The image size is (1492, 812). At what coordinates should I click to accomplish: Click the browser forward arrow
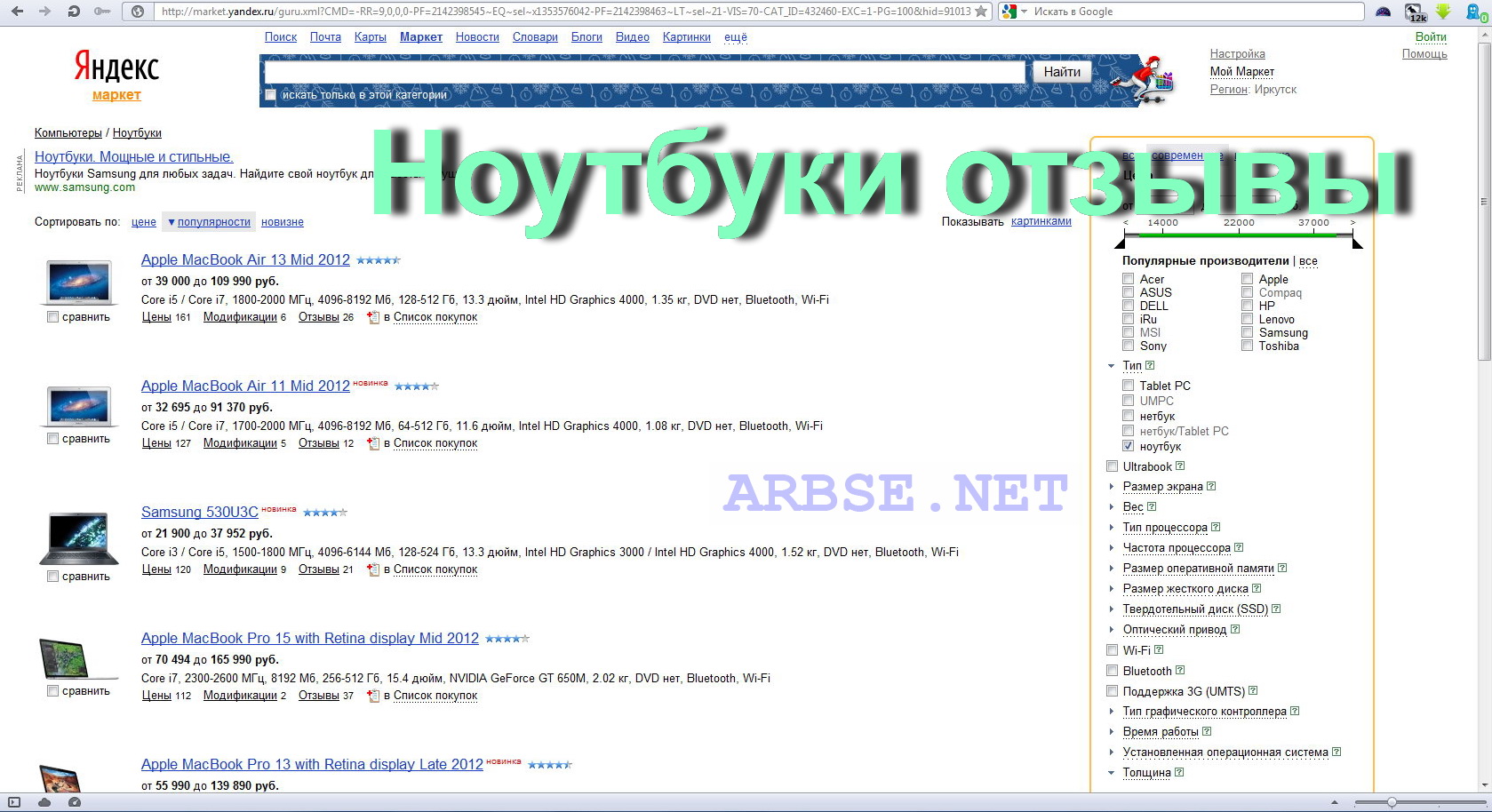click(44, 12)
